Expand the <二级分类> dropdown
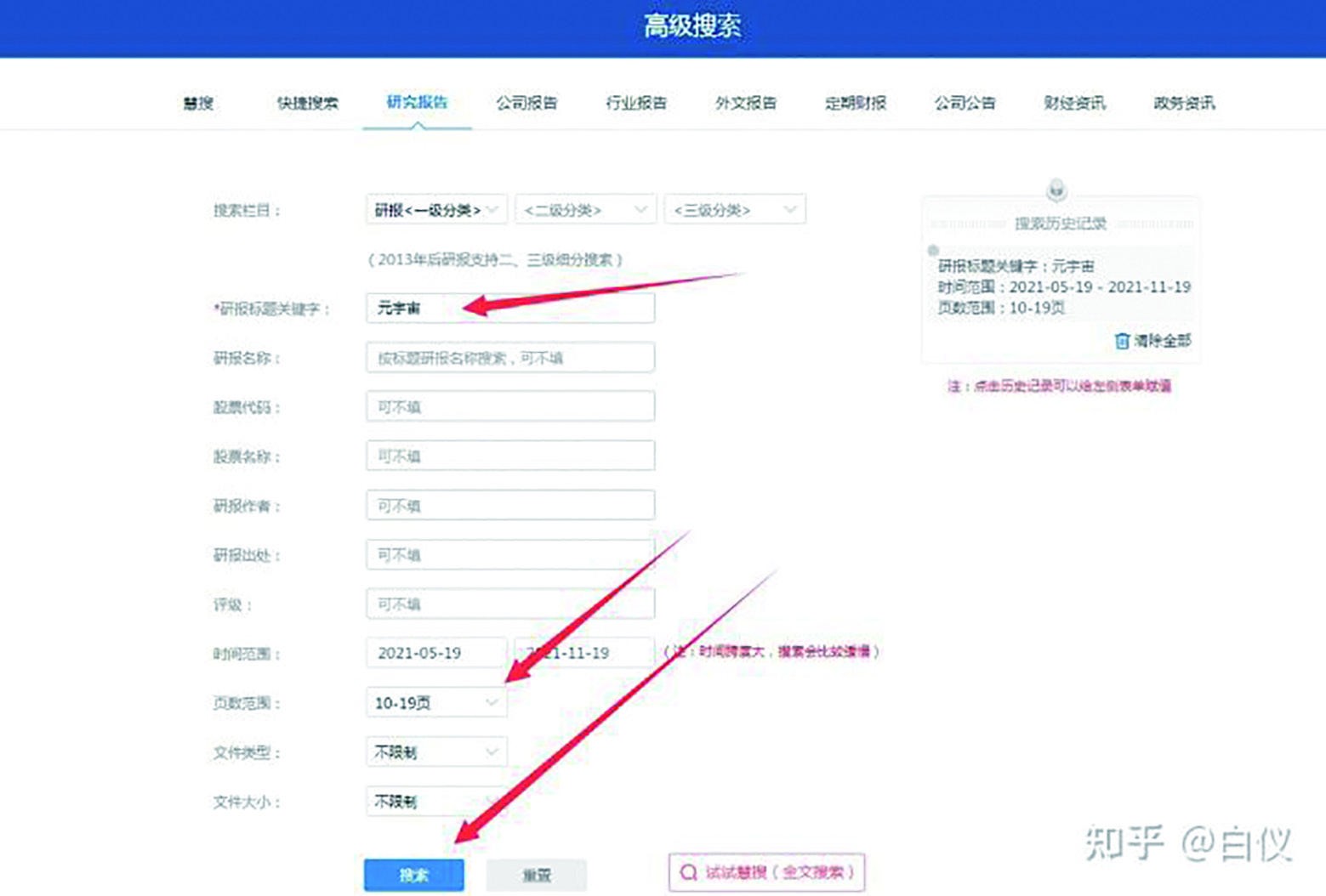This screenshot has height=896, width=1326. [585, 209]
